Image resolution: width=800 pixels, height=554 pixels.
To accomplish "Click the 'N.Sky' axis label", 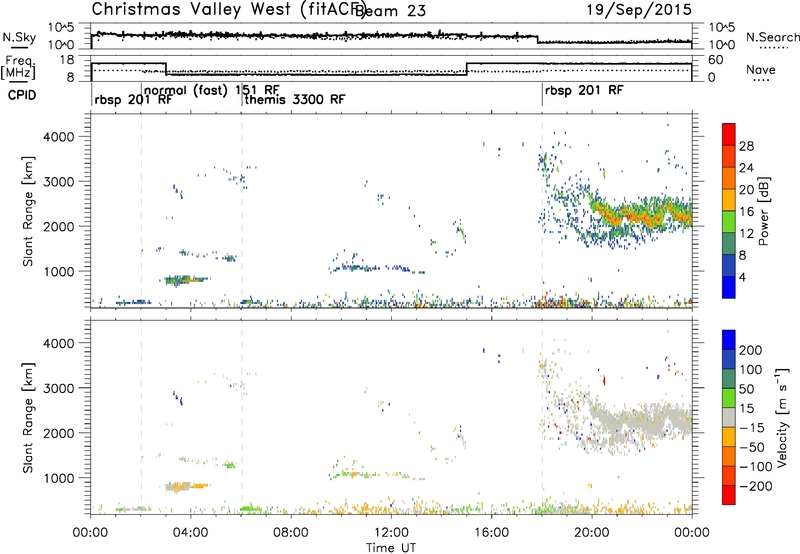I will [19, 37].
